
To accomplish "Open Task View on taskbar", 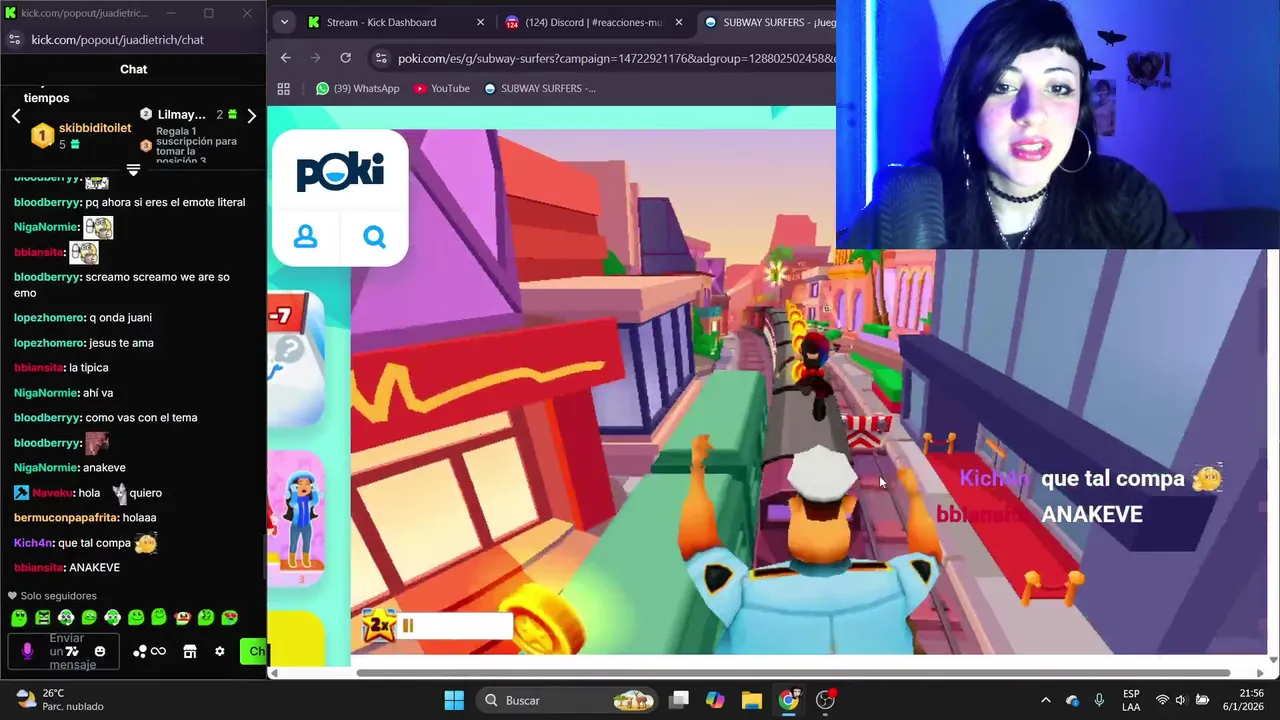I will point(679,700).
